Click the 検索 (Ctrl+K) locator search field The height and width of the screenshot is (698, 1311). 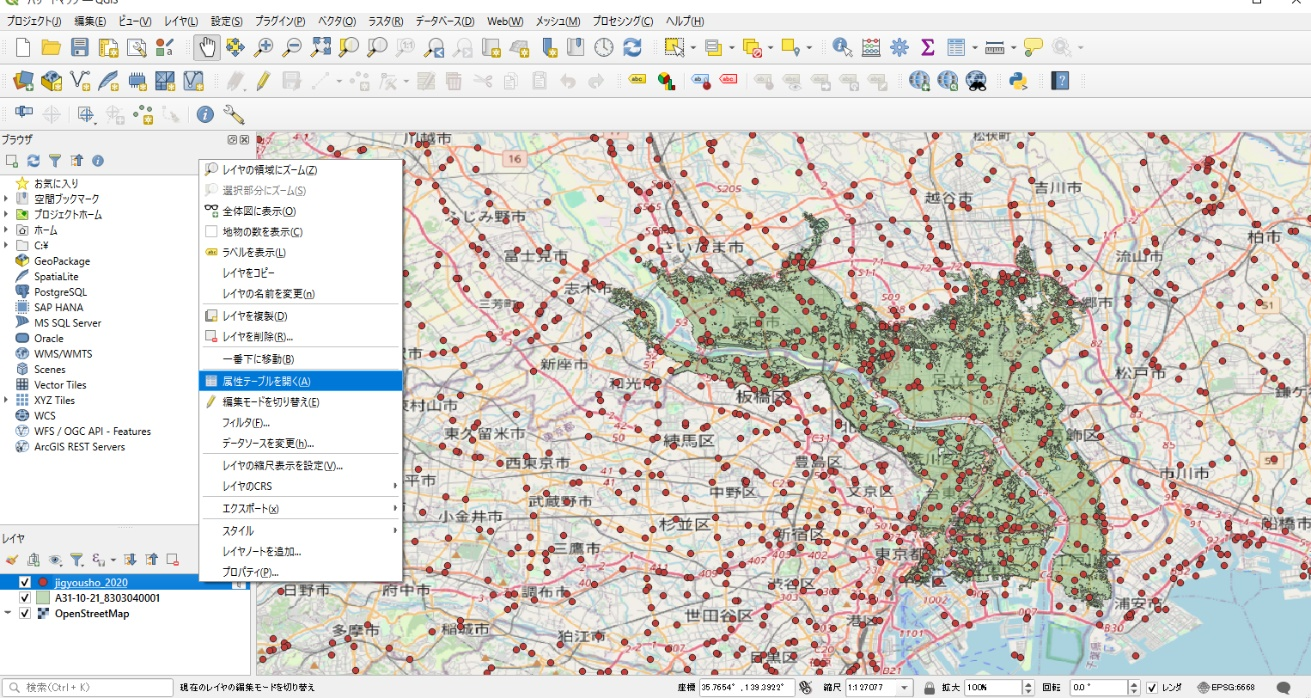point(88,688)
